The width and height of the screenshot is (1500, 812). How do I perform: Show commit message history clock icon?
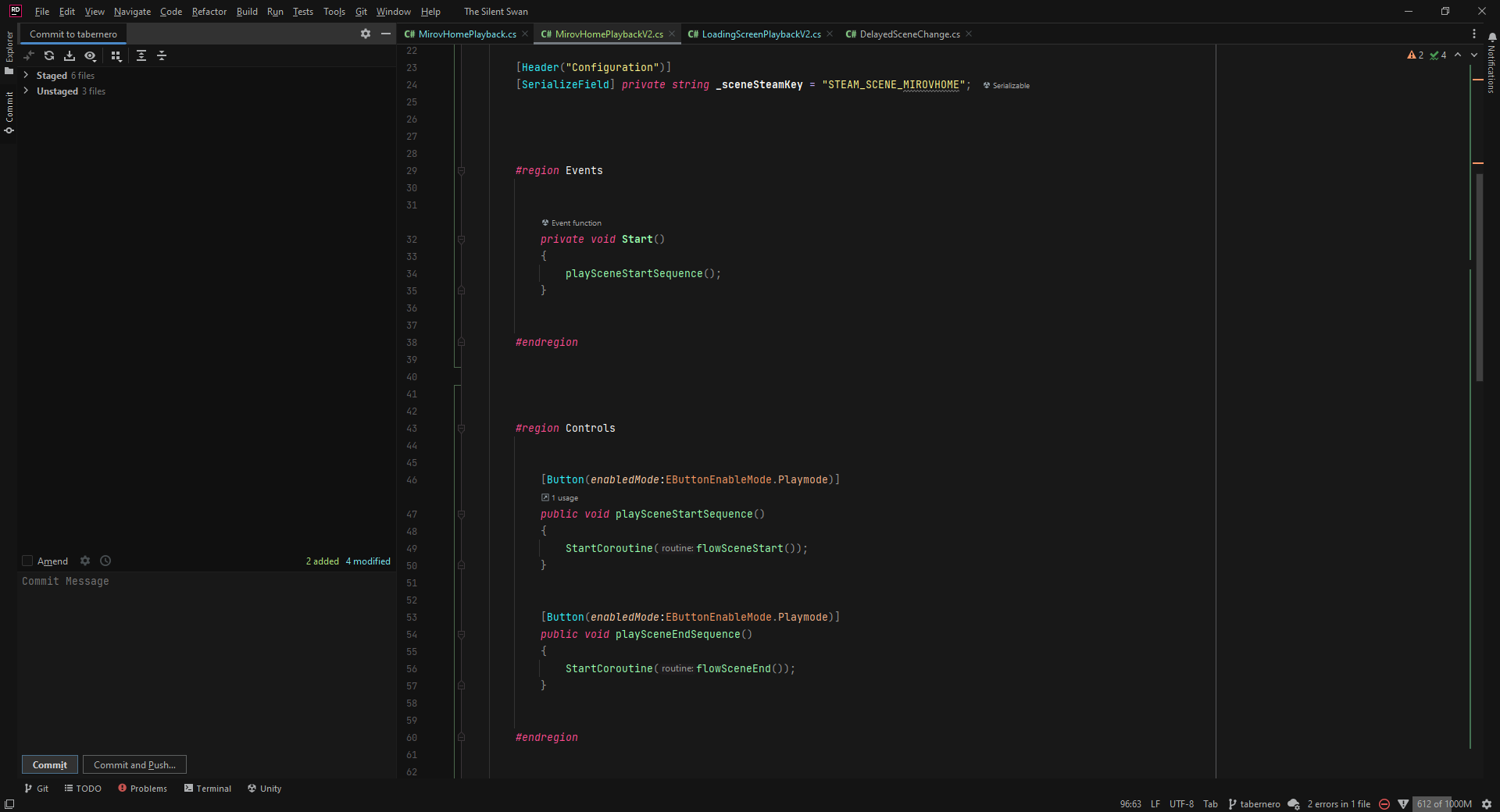click(x=105, y=561)
